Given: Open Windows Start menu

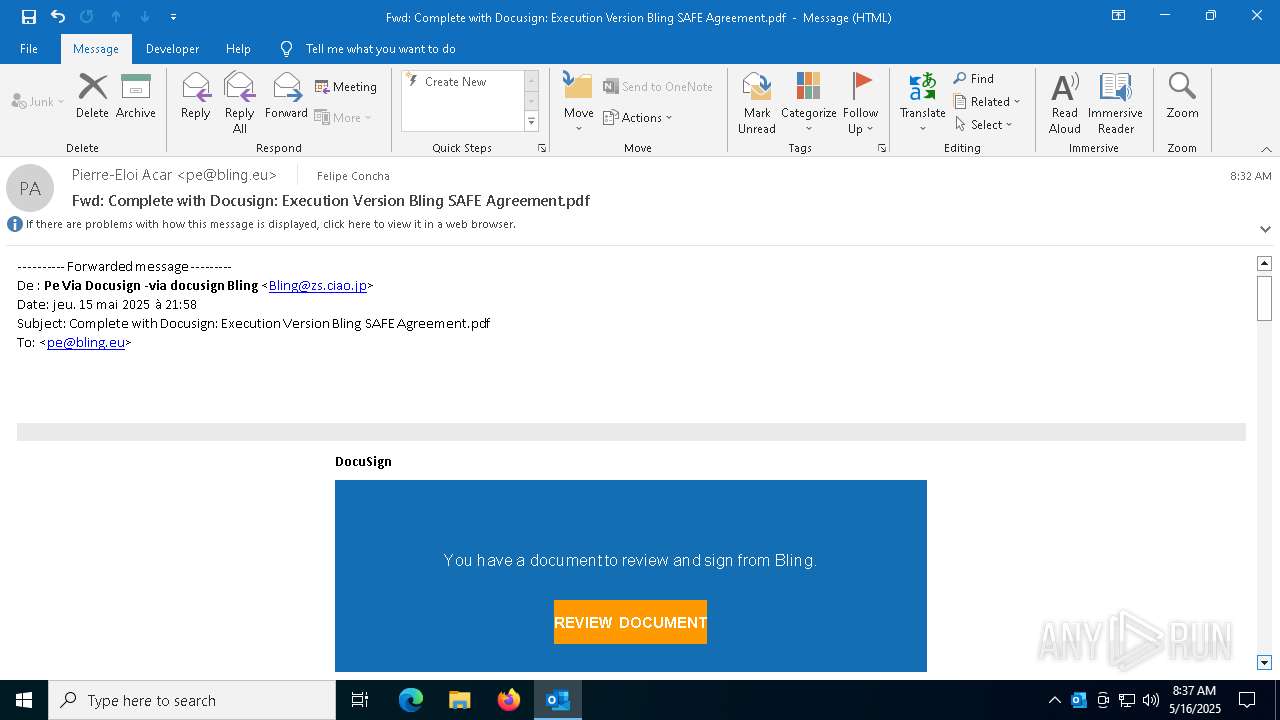Looking at the screenshot, I should tap(24, 700).
